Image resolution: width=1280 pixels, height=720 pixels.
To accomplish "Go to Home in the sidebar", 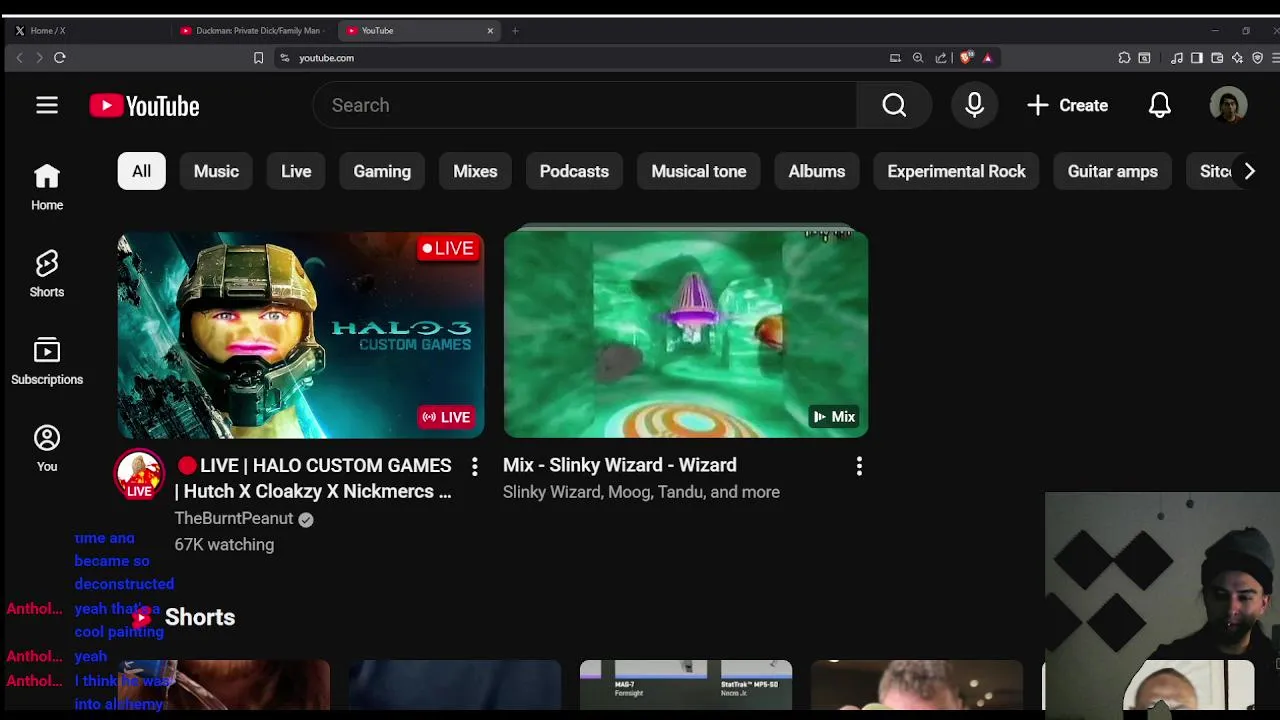I will point(47,187).
